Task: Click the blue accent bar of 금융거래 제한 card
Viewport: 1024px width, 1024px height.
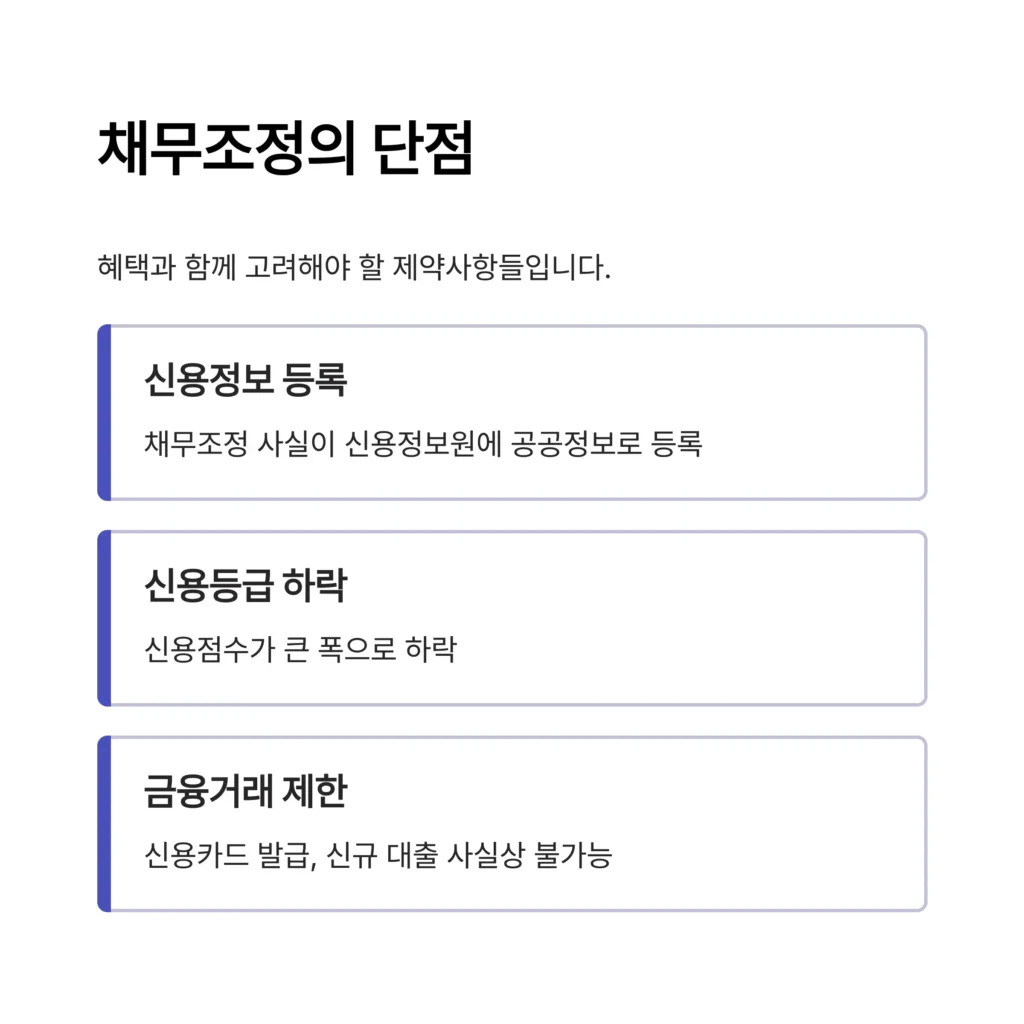Action: (103, 824)
